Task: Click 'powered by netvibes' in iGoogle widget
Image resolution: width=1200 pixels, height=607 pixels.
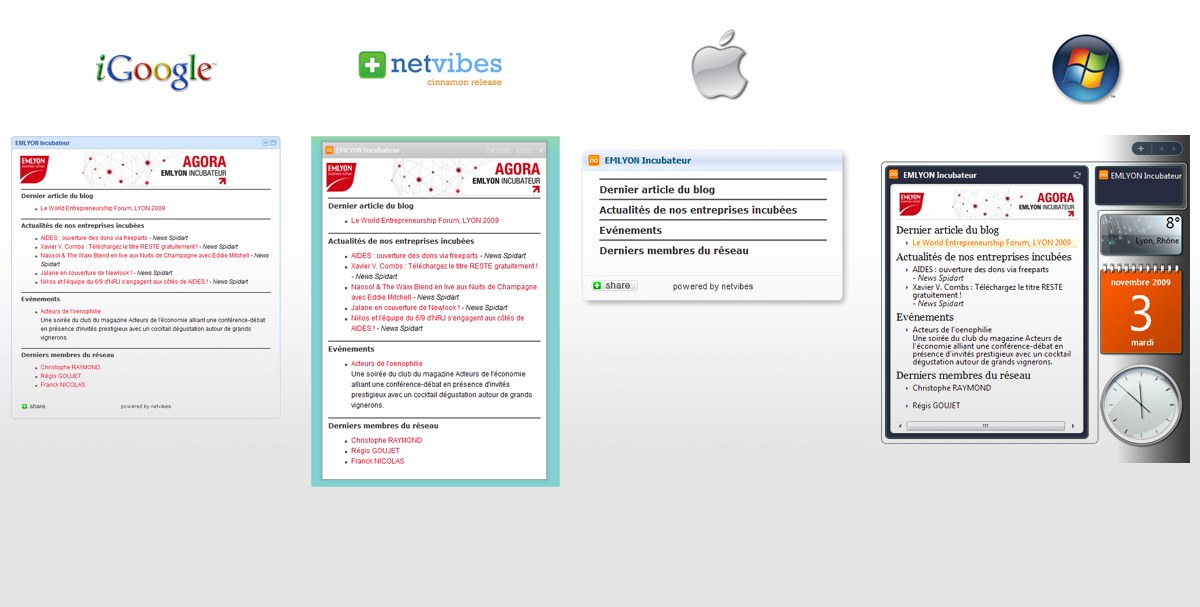Action: (x=146, y=406)
